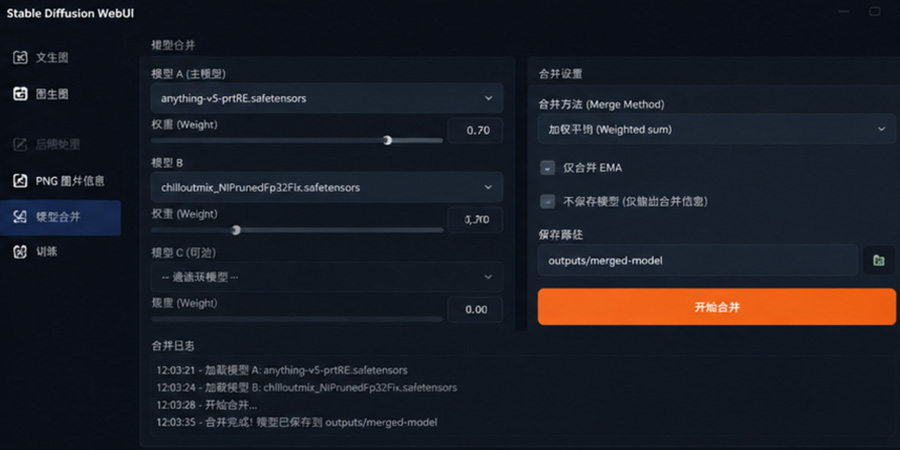Click the chevron arrow in the Merge Method dropdown
Screen dimensions: 900x450
click(882, 129)
